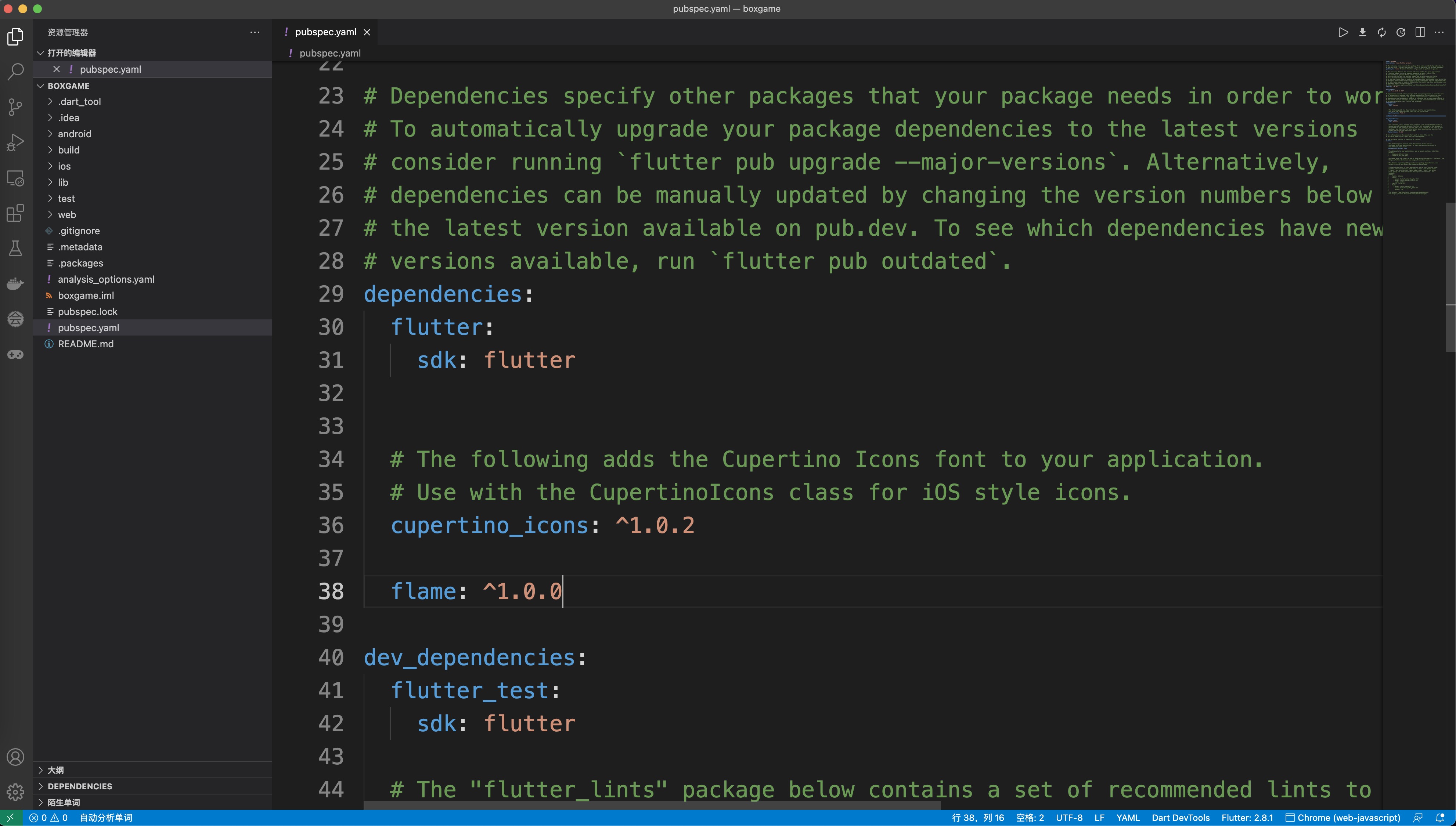Viewport: 1456px width, 826px height.
Task: Change the YAML language mode
Action: click(1128, 818)
